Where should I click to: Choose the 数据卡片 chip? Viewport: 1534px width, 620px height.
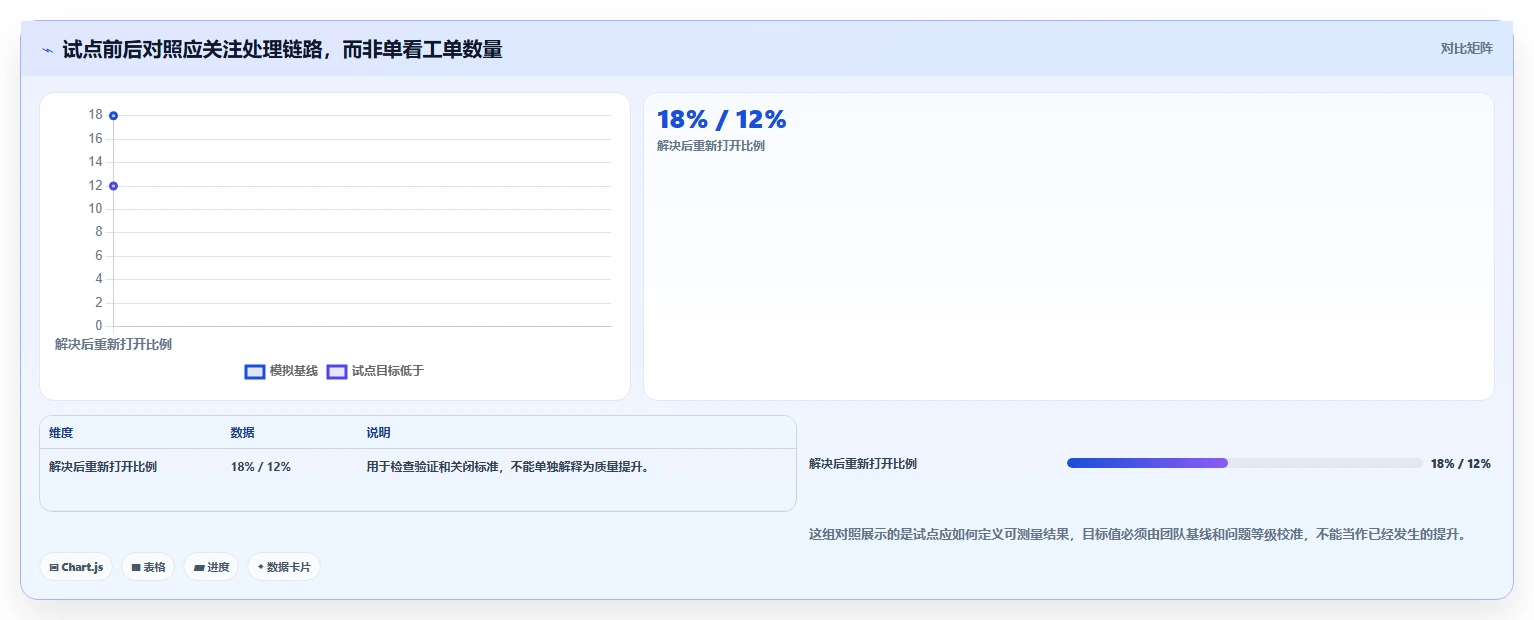pos(284,567)
